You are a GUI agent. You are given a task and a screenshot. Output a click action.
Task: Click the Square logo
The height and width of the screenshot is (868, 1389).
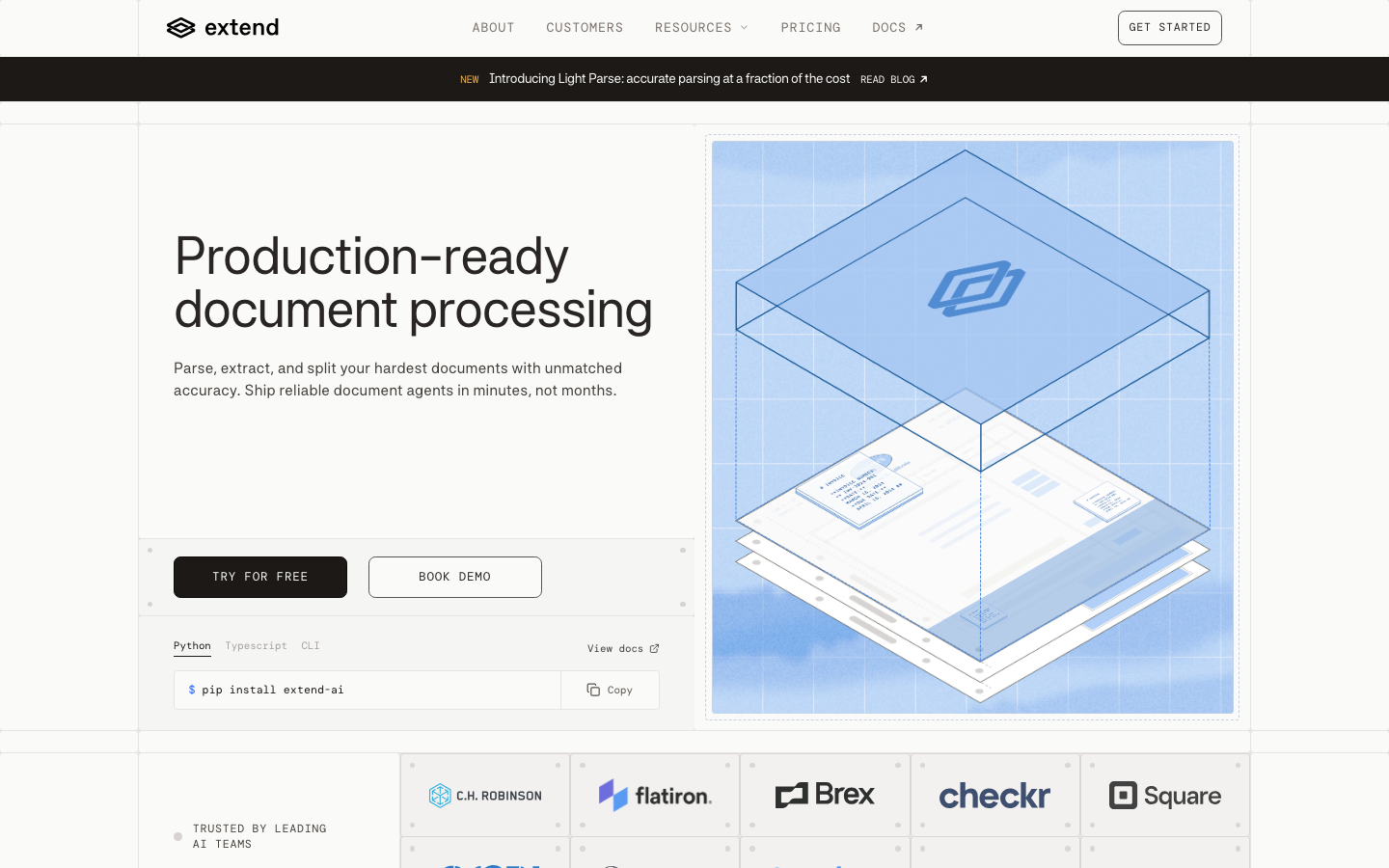coord(1165,796)
